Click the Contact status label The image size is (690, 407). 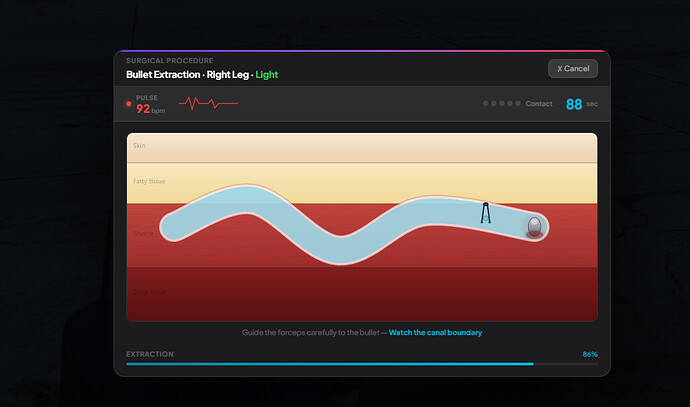(539, 104)
